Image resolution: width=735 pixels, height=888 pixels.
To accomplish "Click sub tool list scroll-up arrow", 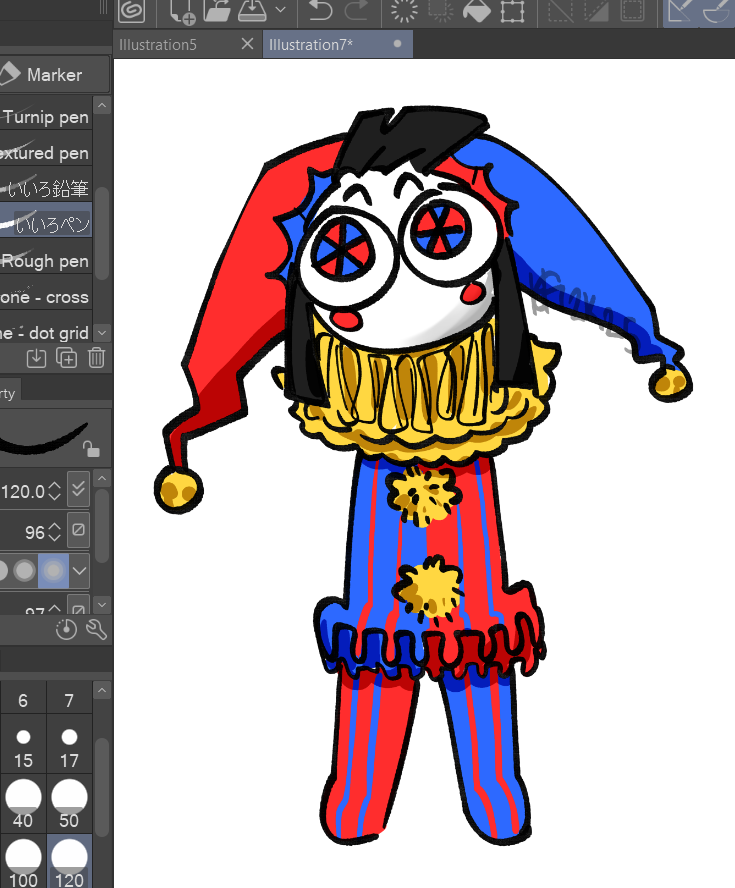I will 102,105.
